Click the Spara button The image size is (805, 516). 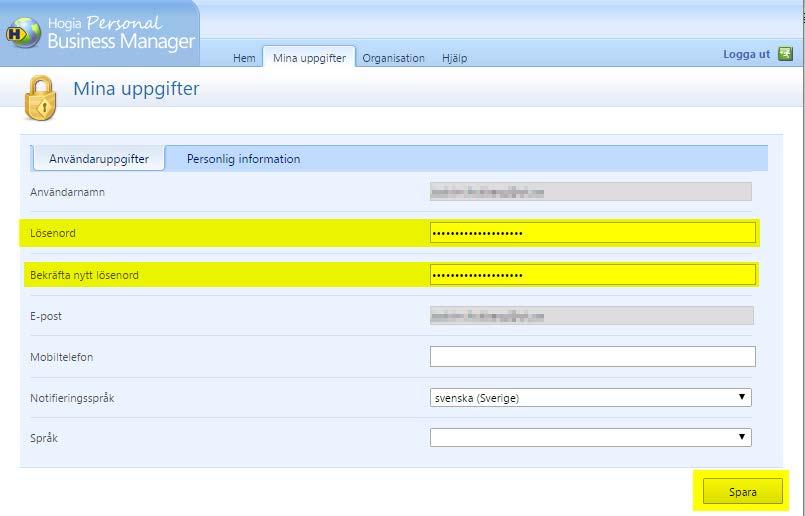tap(742, 491)
